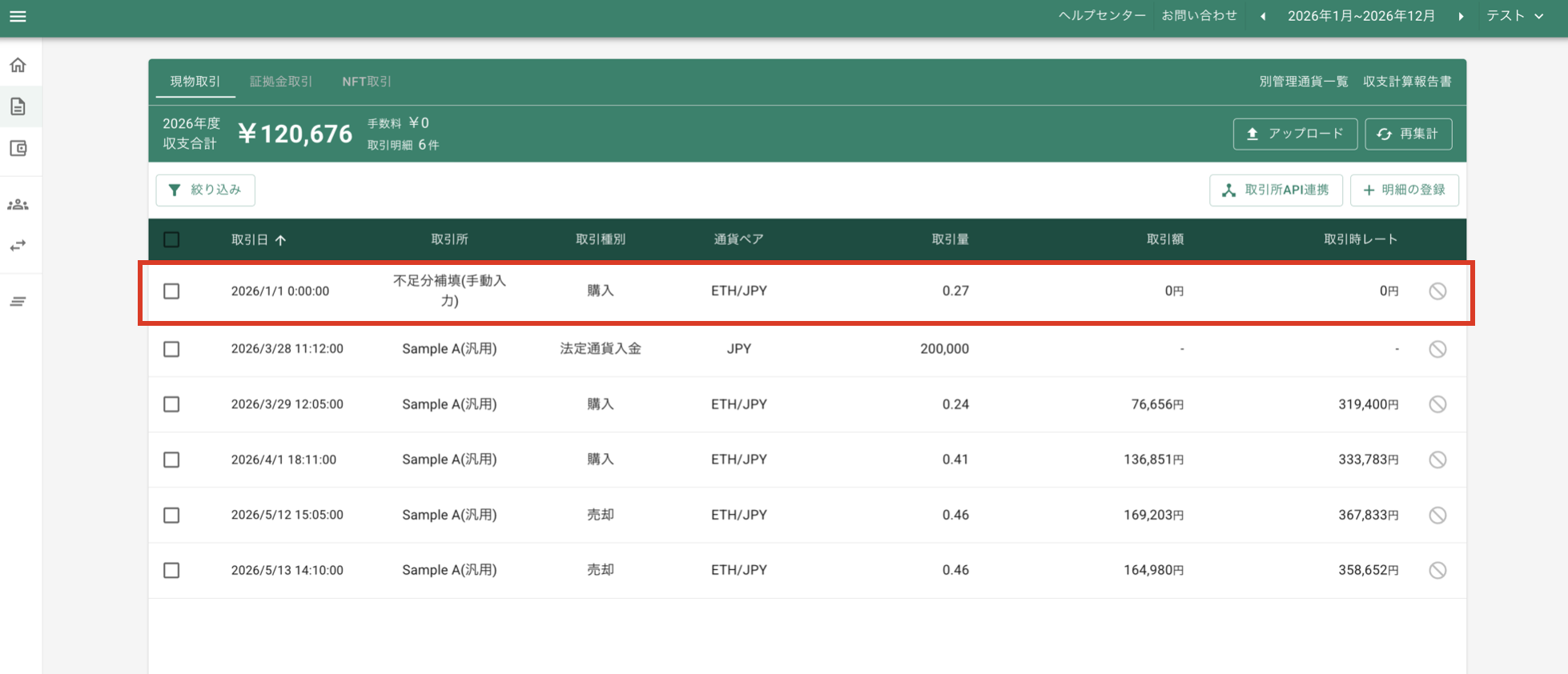
Task: Open the wallet icon in sidebar
Action: [18, 148]
